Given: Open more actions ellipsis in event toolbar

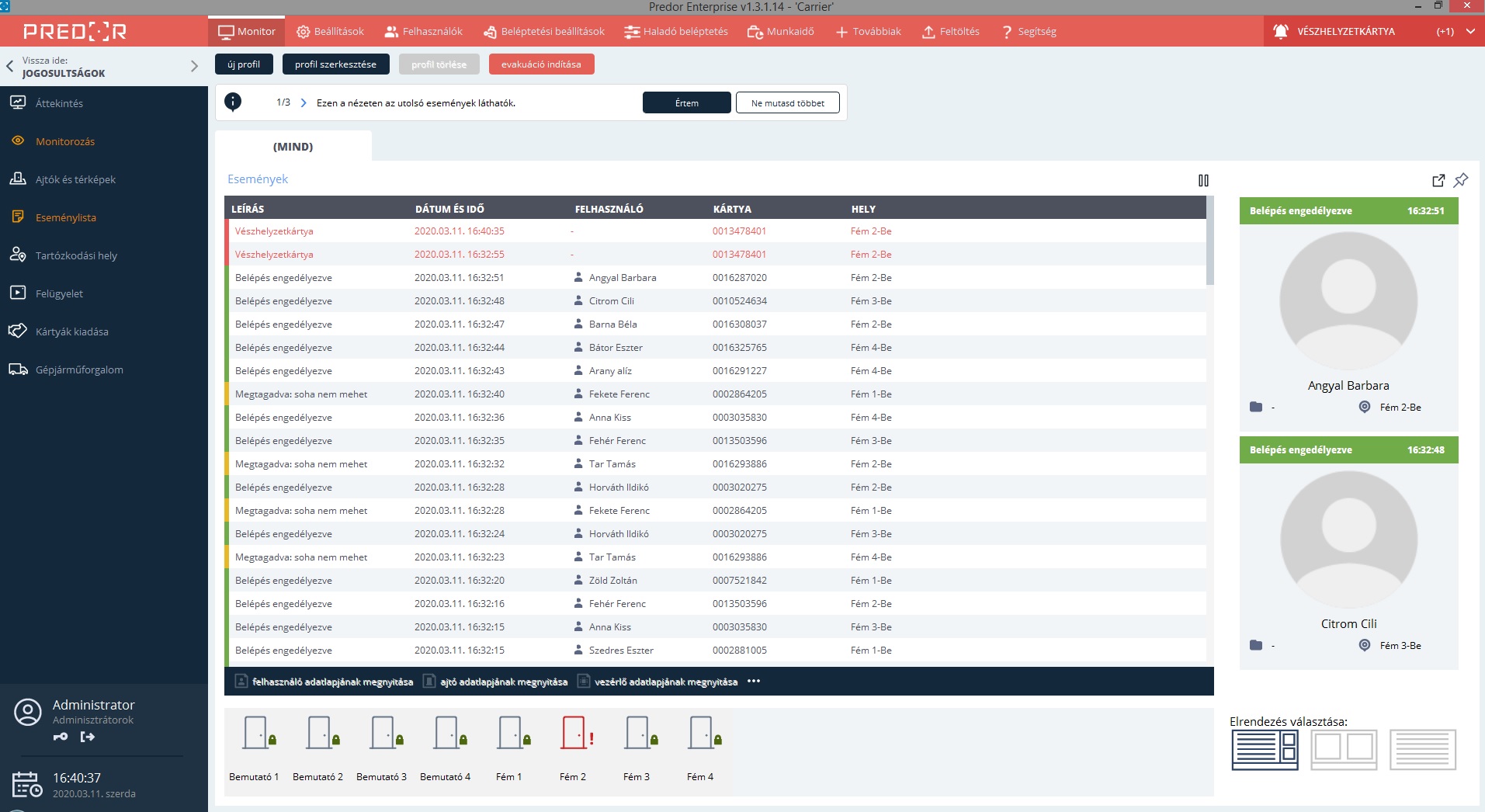Looking at the screenshot, I should (754, 682).
